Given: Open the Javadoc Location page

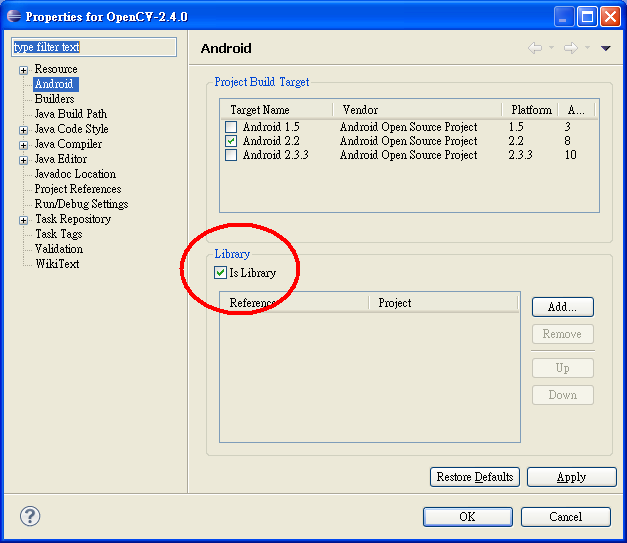Looking at the screenshot, I should click(x=75, y=174).
